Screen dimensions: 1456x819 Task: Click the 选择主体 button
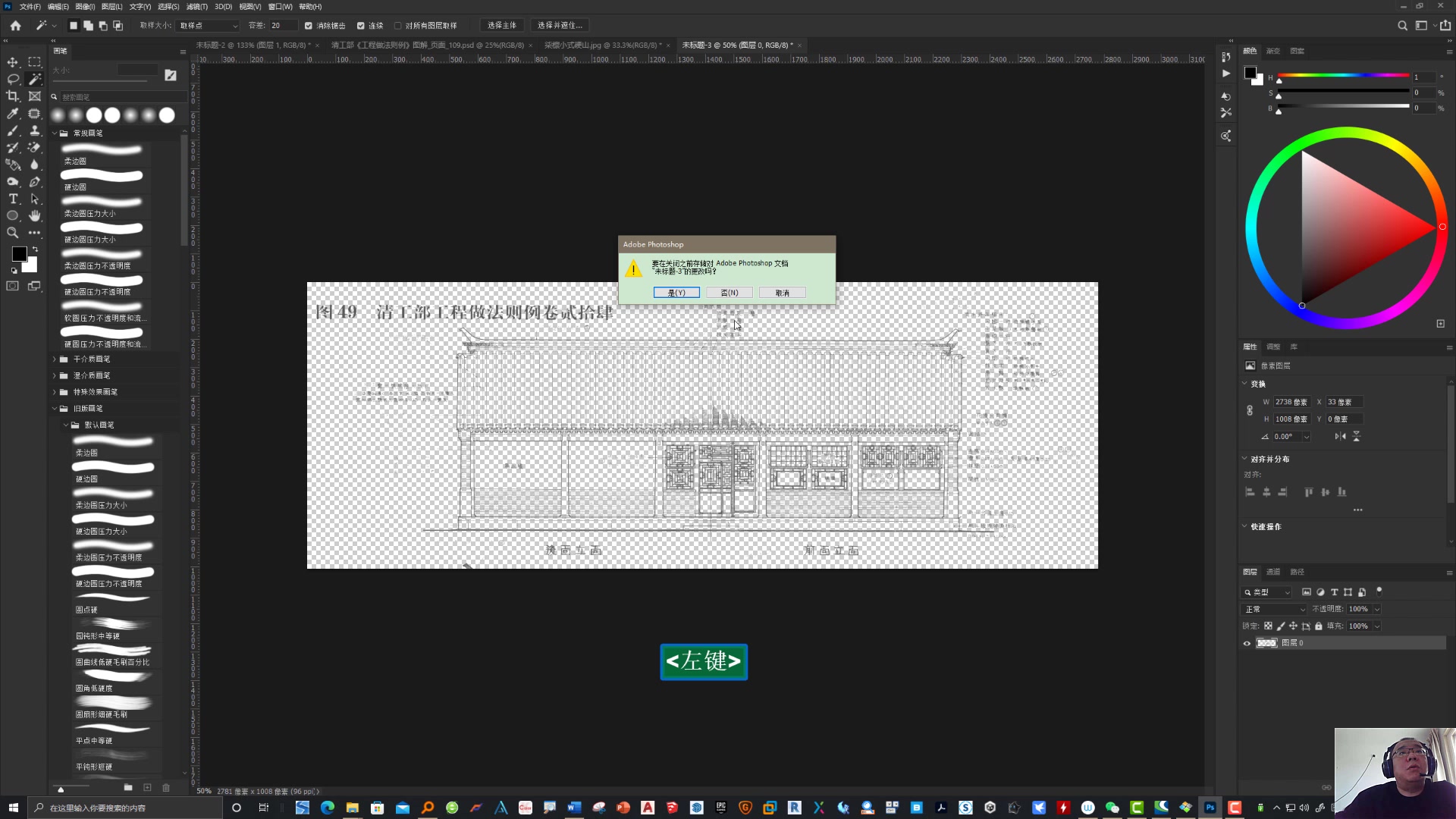(x=502, y=25)
